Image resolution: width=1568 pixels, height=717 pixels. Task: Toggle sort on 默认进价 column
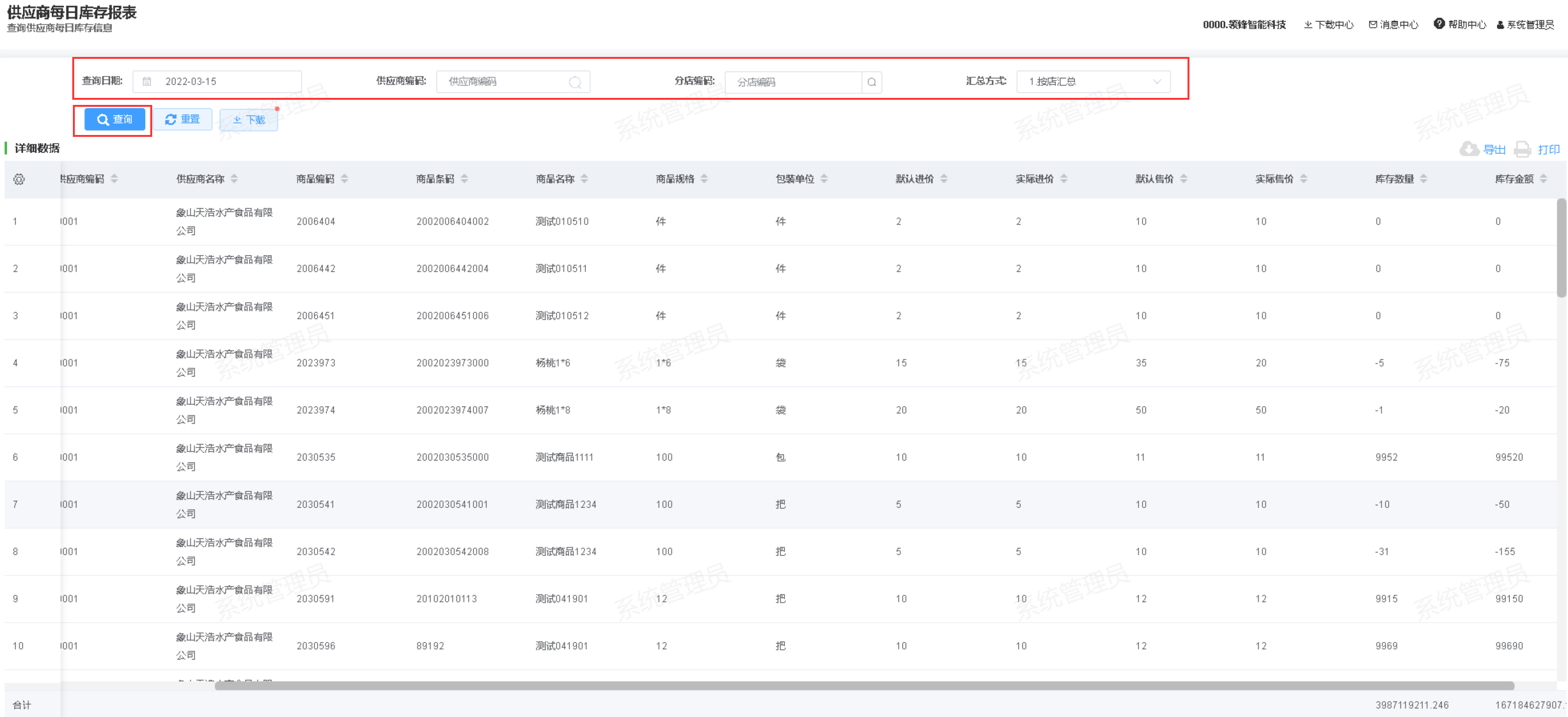944,179
